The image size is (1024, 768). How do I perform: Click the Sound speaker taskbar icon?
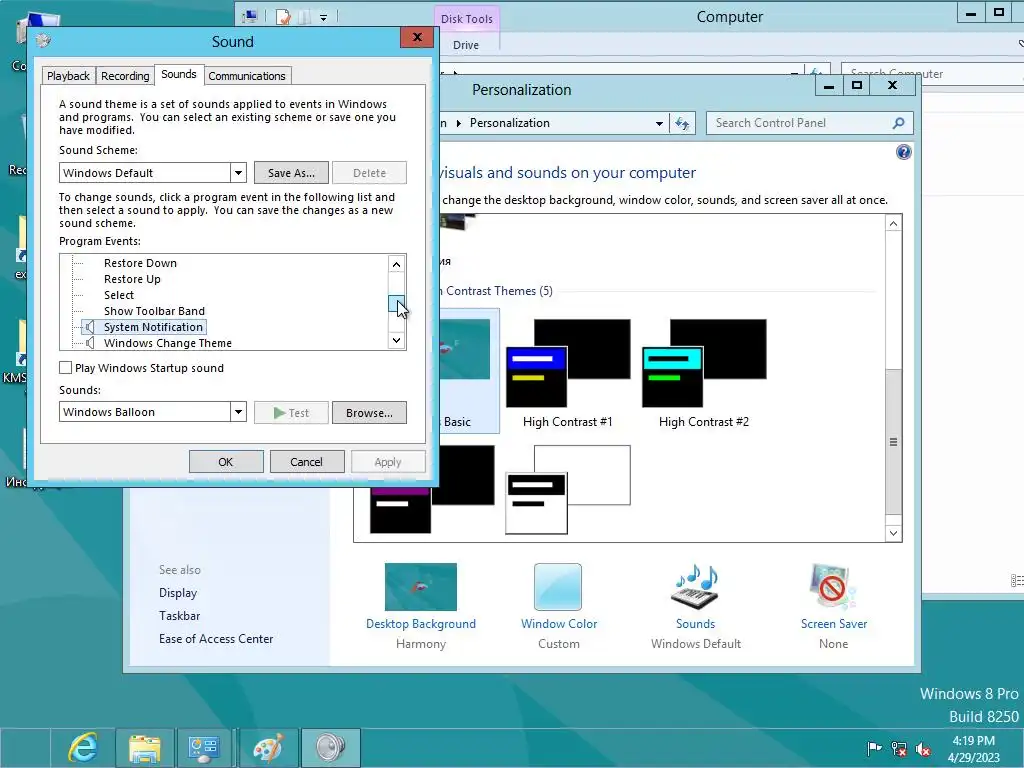330,748
